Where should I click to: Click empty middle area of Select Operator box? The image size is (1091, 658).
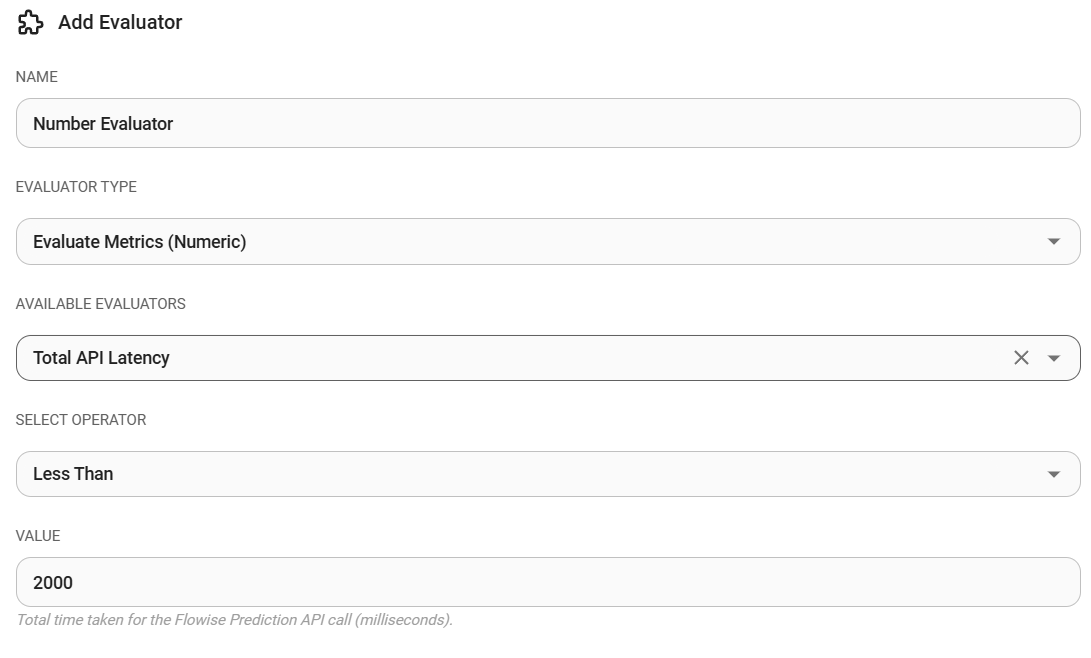pyautogui.click(x=550, y=474)
